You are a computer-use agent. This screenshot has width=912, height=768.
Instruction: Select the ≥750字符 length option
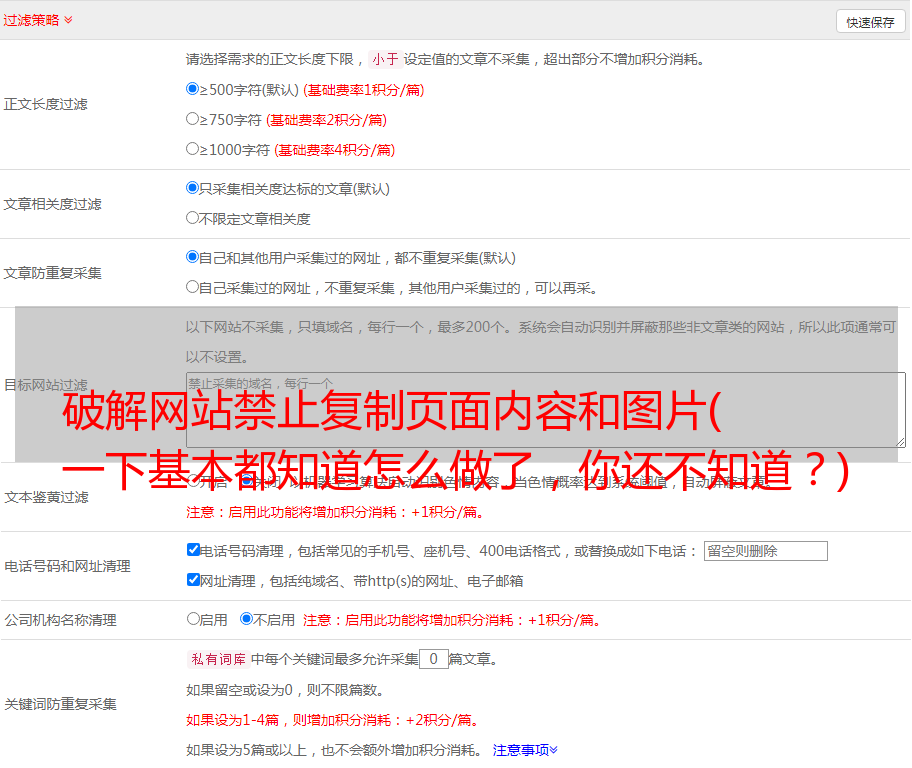[193, 119]
